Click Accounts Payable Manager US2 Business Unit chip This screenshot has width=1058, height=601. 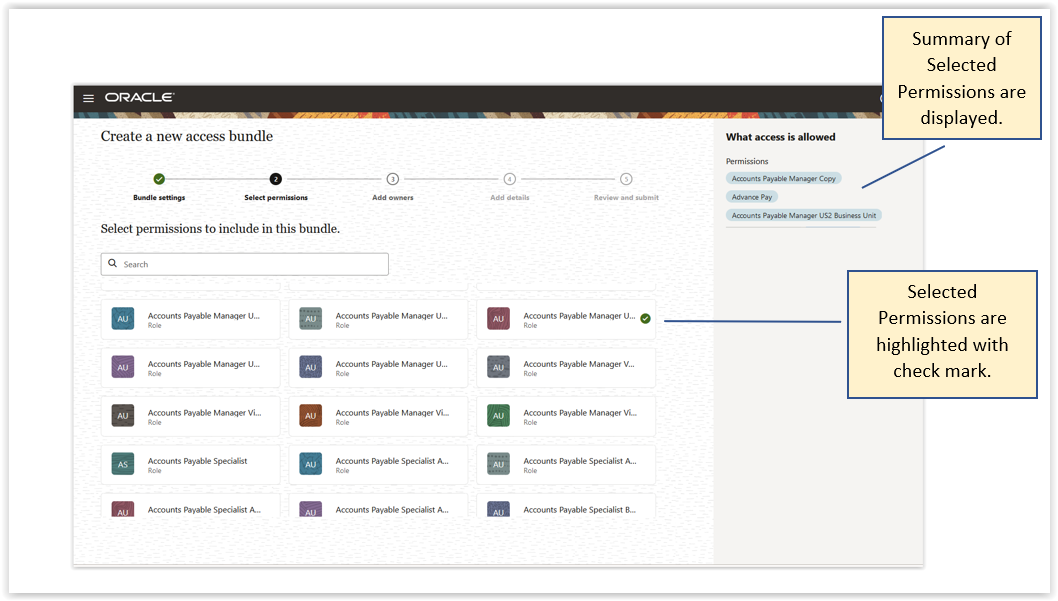coord(805,215)
